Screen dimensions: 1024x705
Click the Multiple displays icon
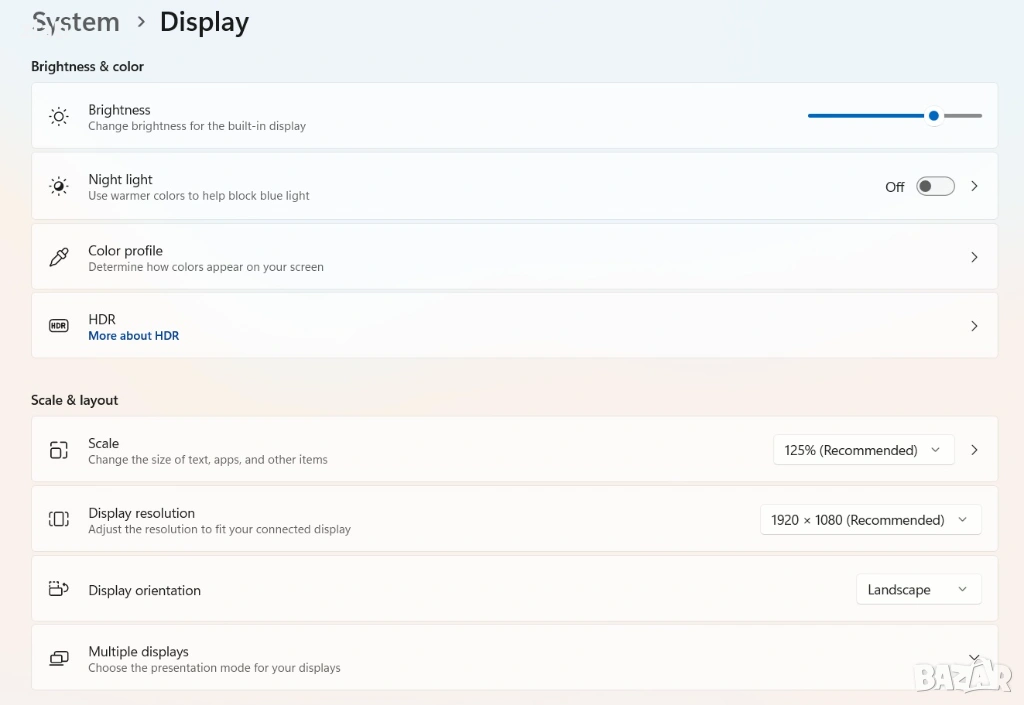pos(59,658)
